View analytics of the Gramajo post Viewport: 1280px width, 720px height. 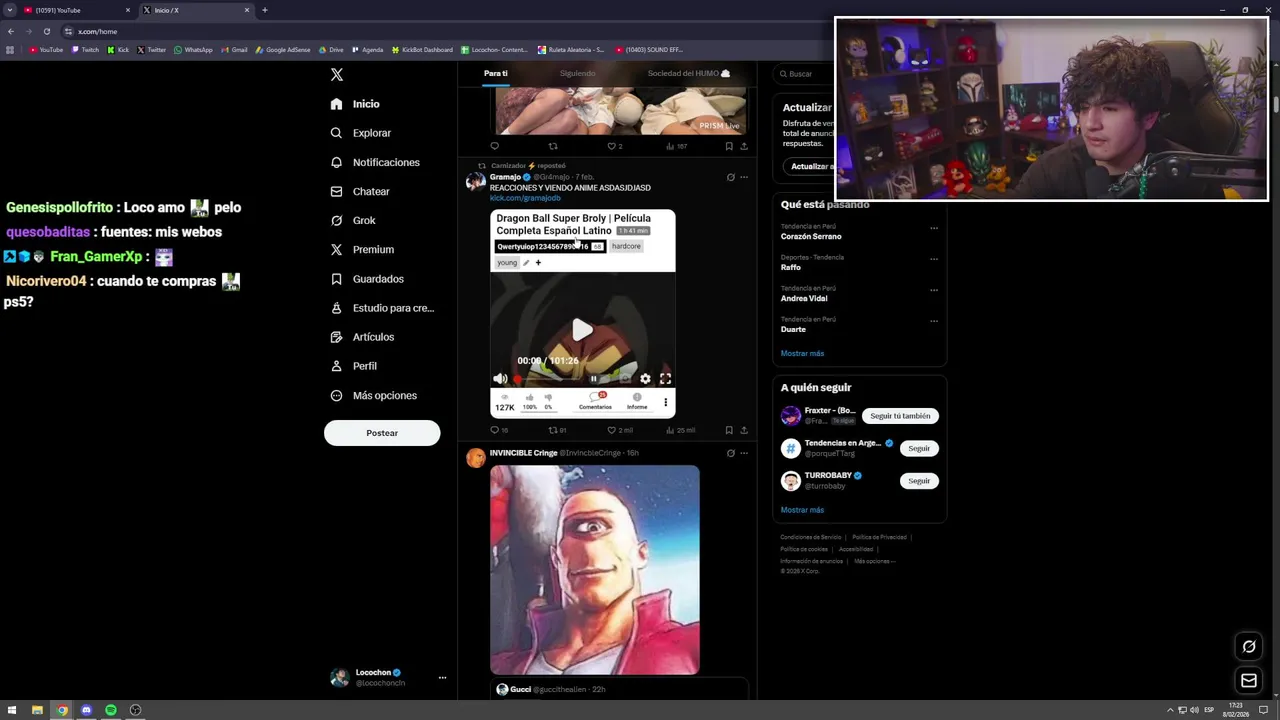670,430
